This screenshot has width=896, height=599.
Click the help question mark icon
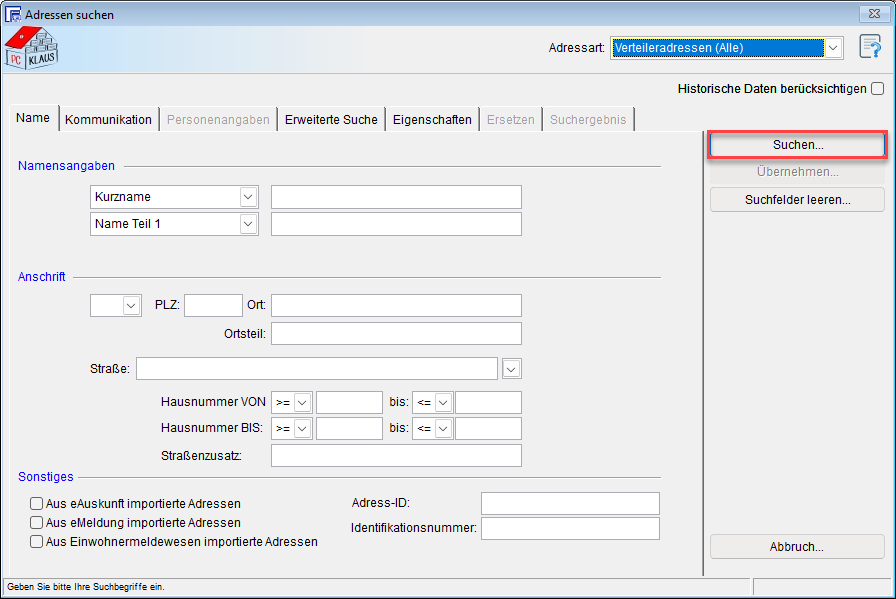pos(869,48)
